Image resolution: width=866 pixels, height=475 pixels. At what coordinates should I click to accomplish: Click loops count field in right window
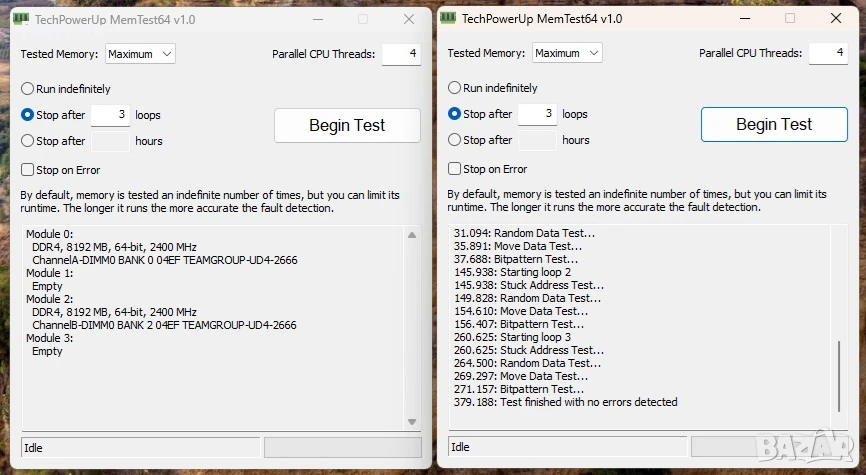coord(537,114)
